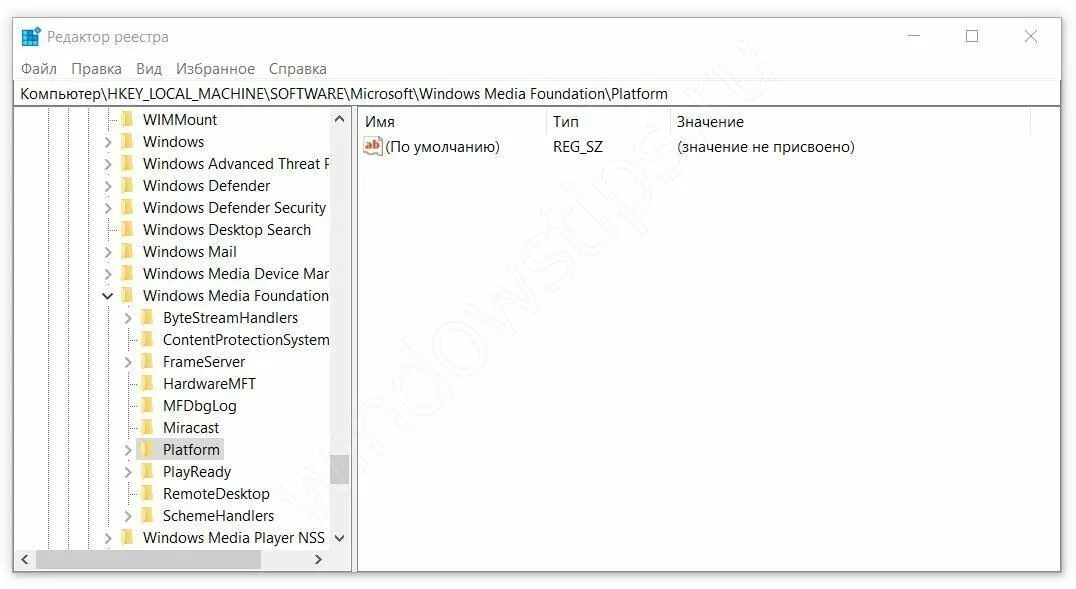Open the Избранное menu
Viewport: 1076px width, 589px height.
point(215,69)
